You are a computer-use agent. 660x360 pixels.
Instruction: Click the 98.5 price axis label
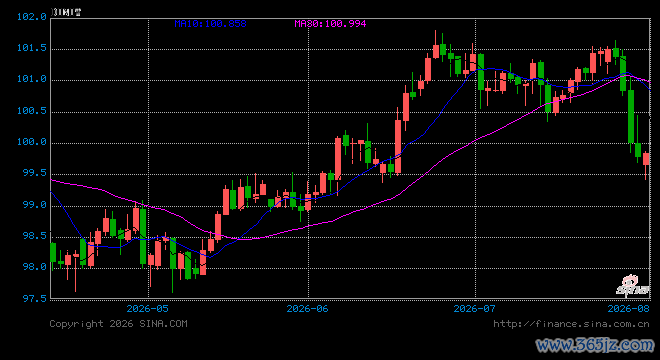(x=35, y=236)
